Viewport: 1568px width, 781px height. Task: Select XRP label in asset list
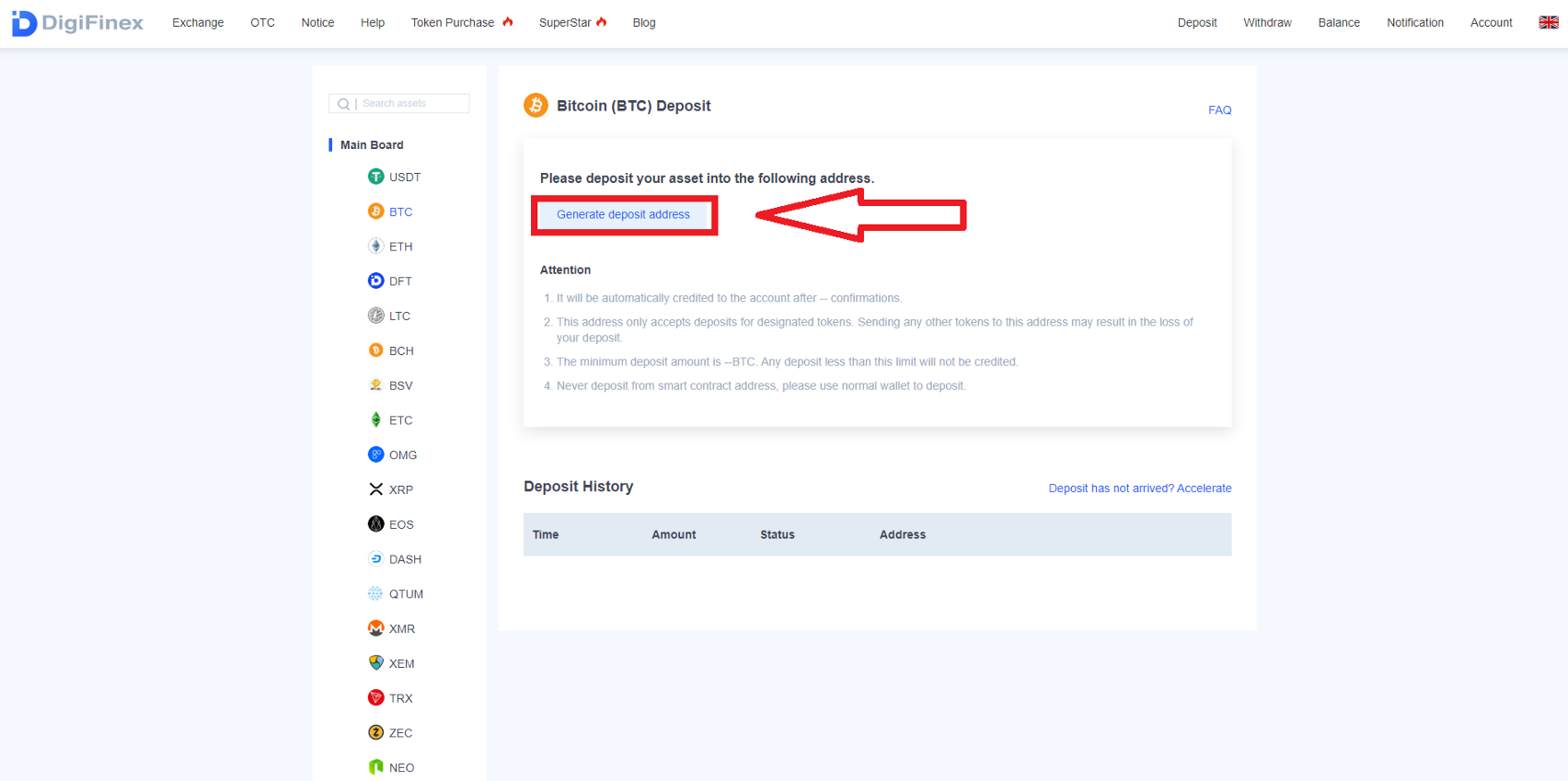point(401,490)
